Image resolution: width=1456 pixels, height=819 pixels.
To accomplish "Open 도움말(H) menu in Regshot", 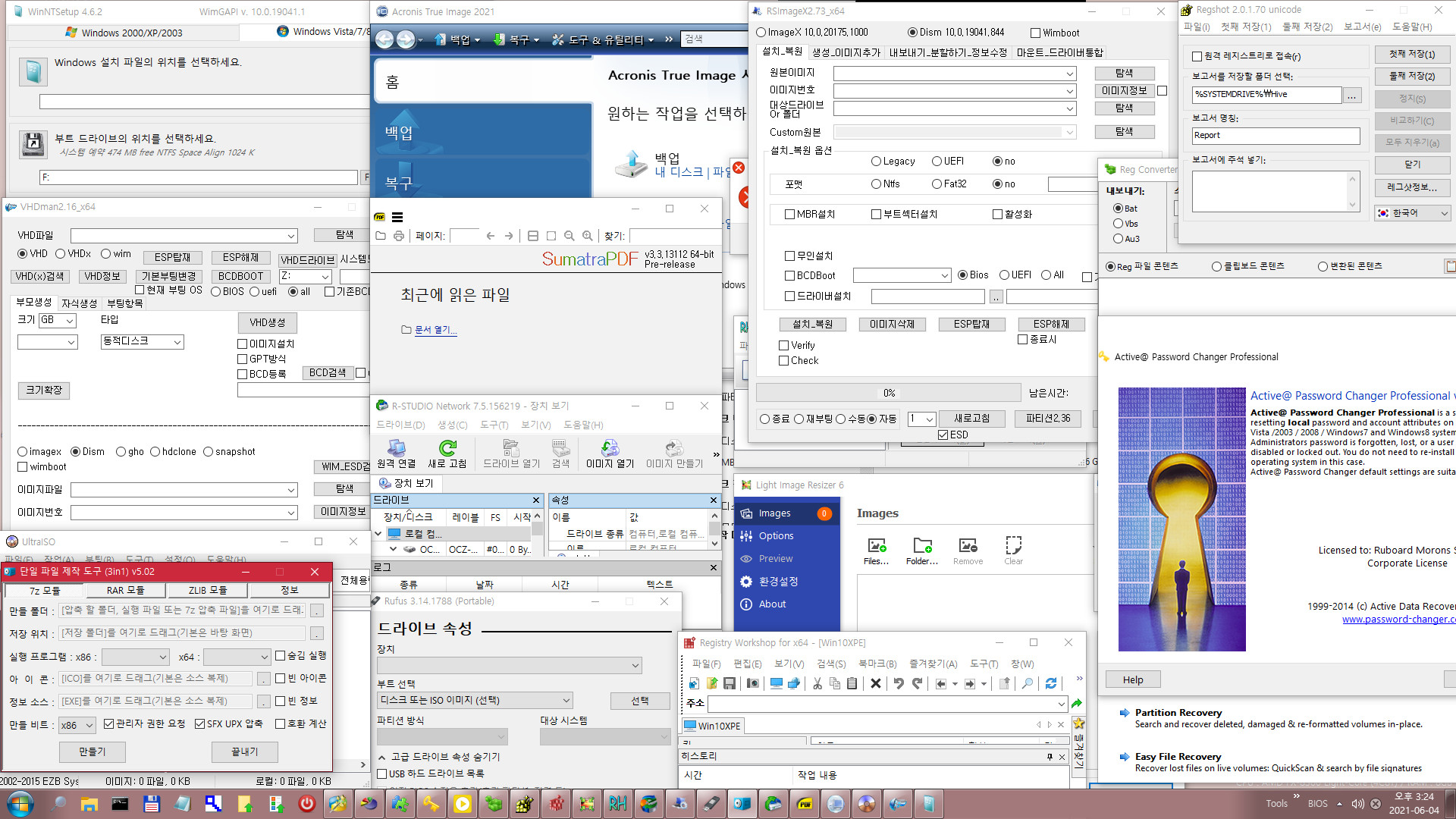I will click(x=1412, y=27).
